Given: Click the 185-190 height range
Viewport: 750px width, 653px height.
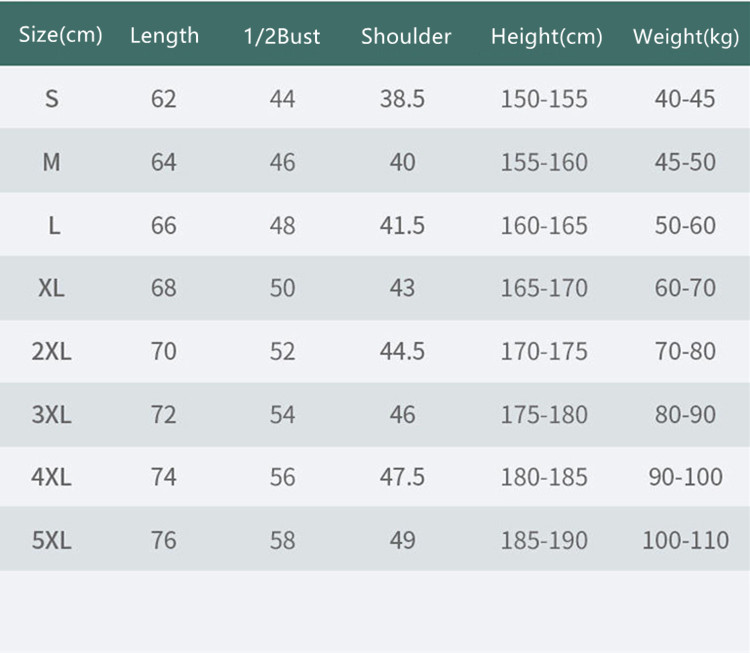Looking at the screenshot, I should click(x=544, y=540).
